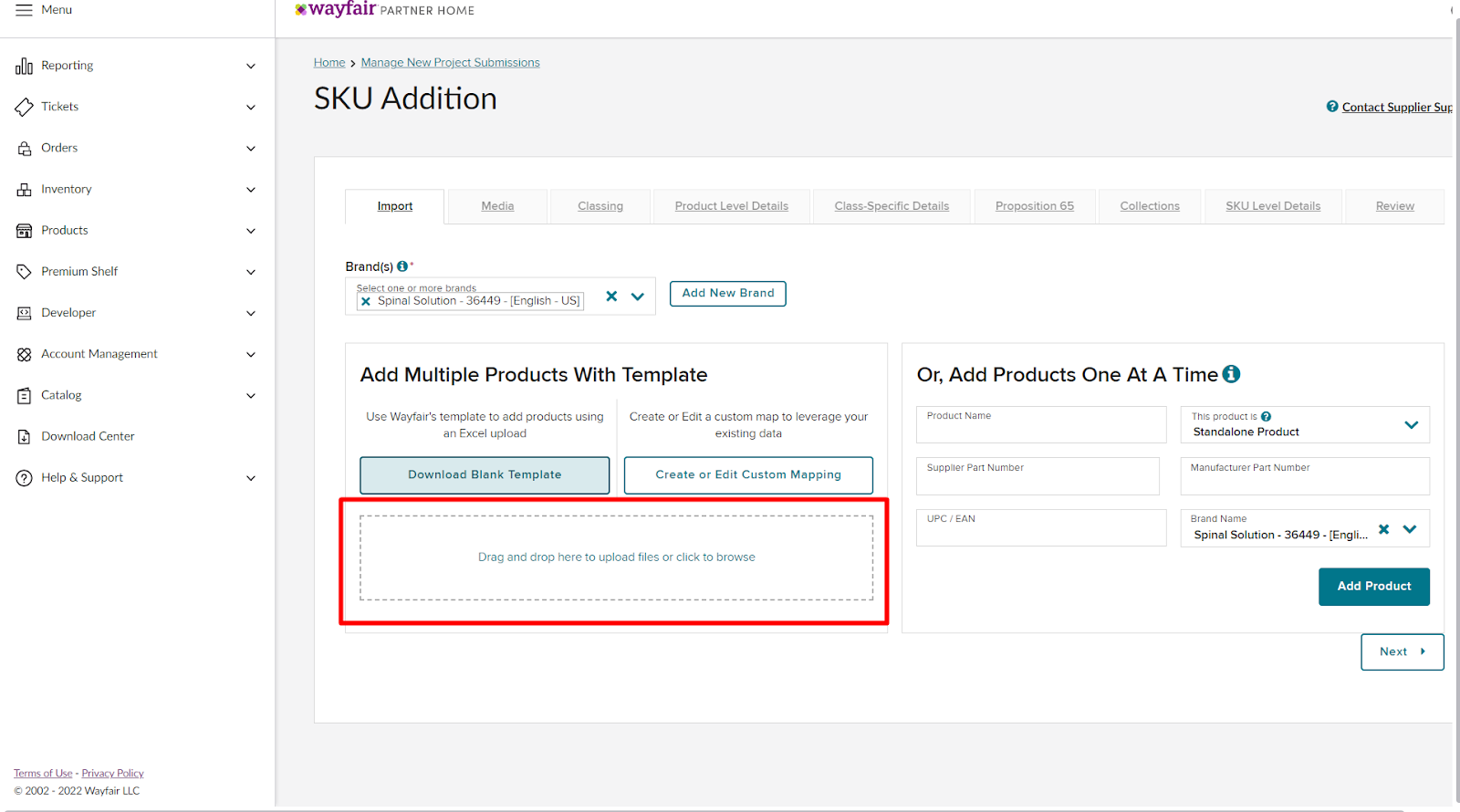Click the info icon beside Brand(s)
1460x812 pixels.
tap(402, 266)
